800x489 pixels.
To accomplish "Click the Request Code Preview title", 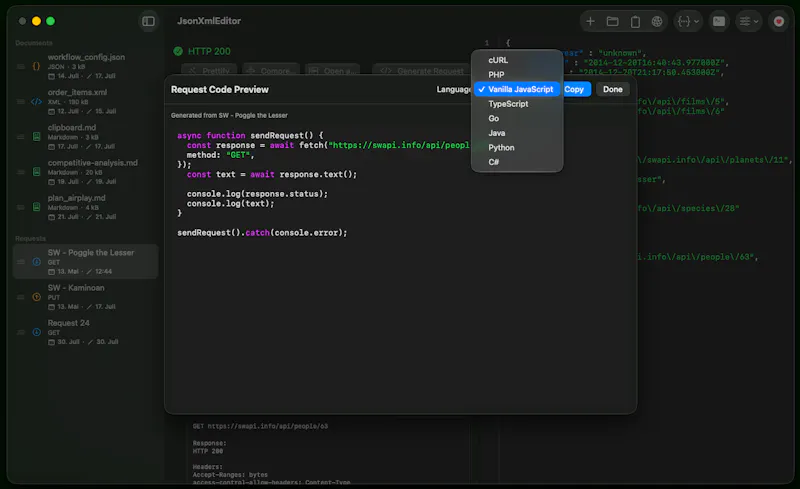I will pyautogui.click(x=220, y=89).
